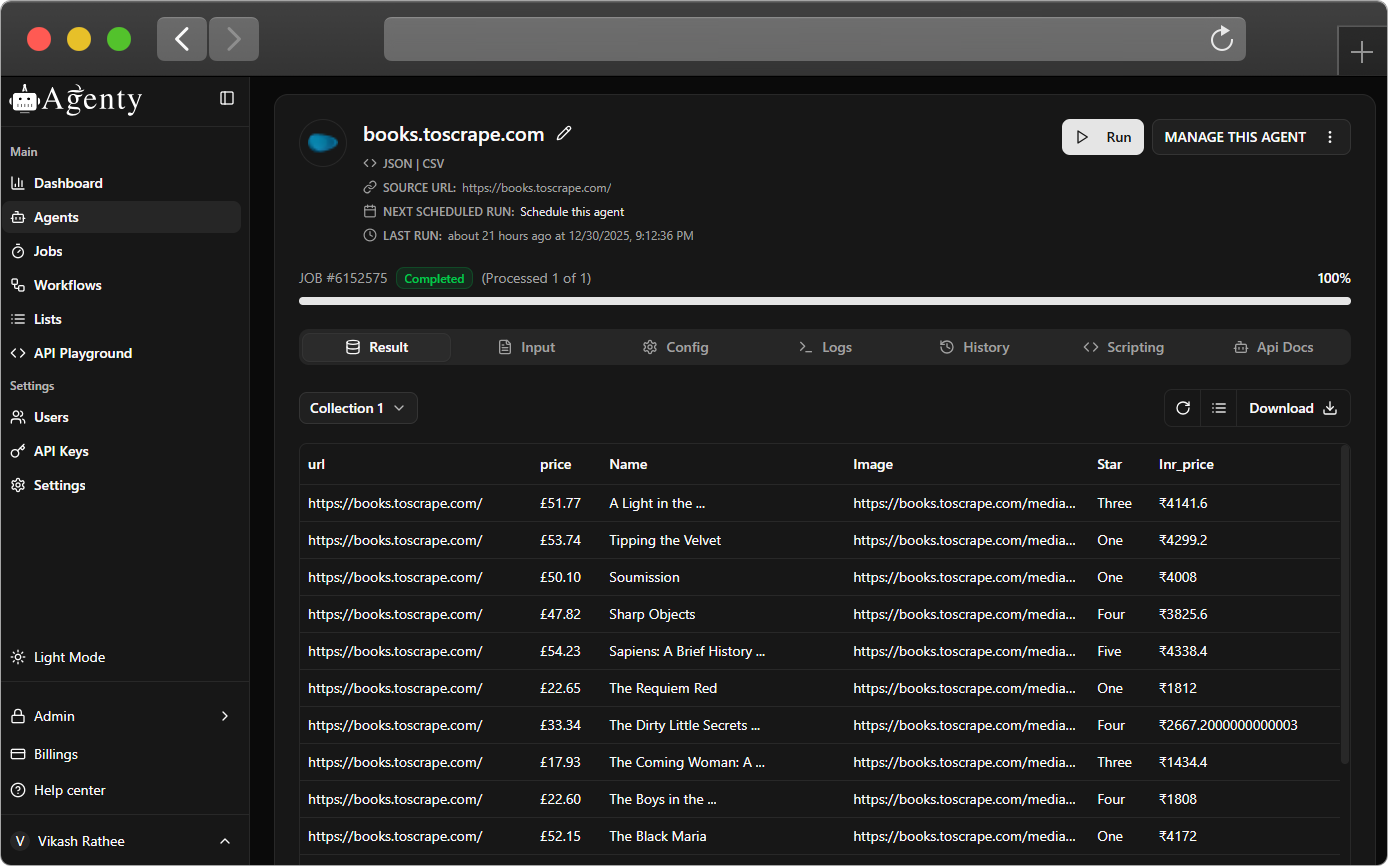Click the browser reload icon
Screen dimensions: 1388x866
[x=1221, y=39]
